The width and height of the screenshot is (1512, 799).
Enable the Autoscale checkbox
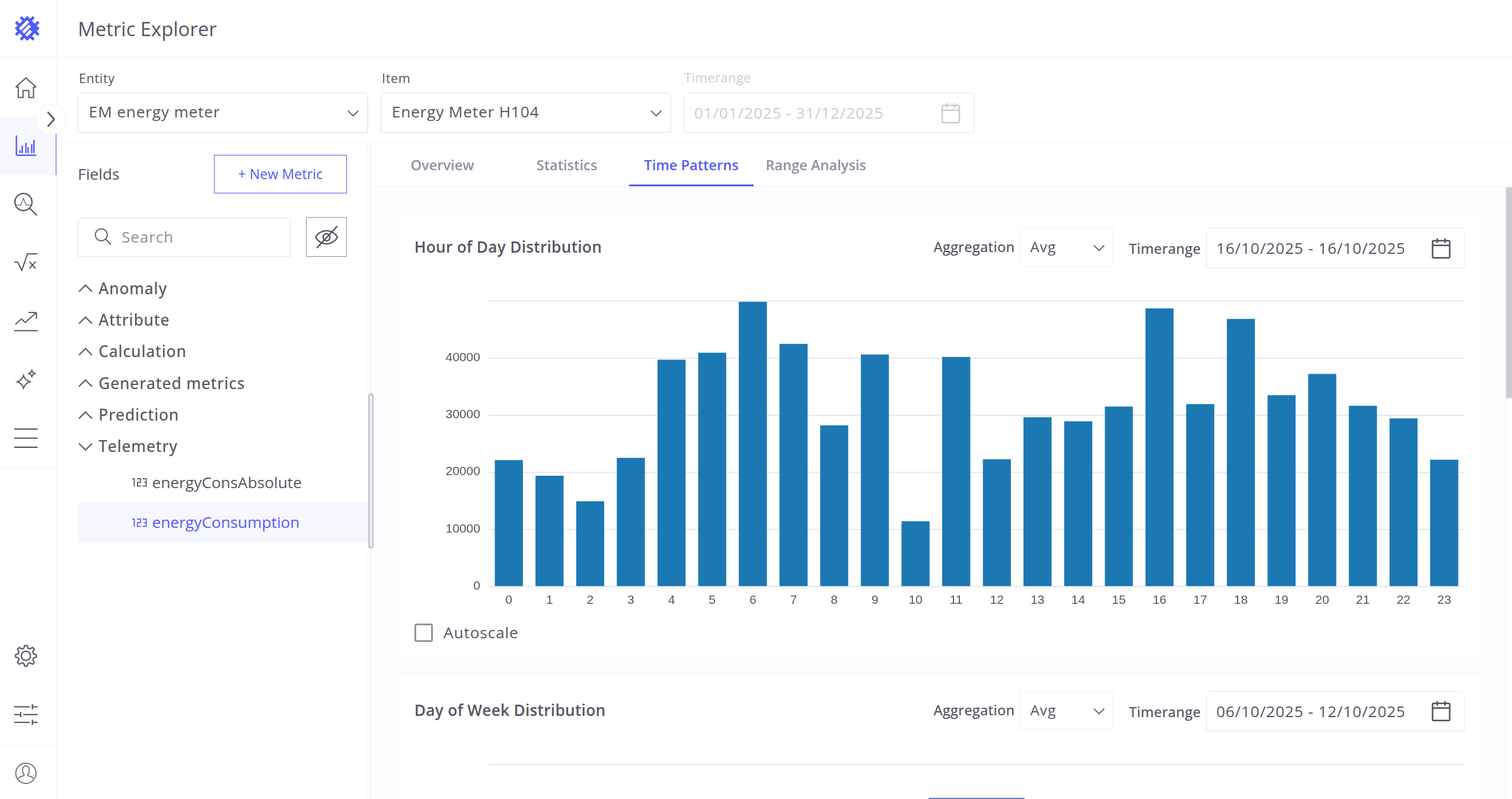click(423, 633)
